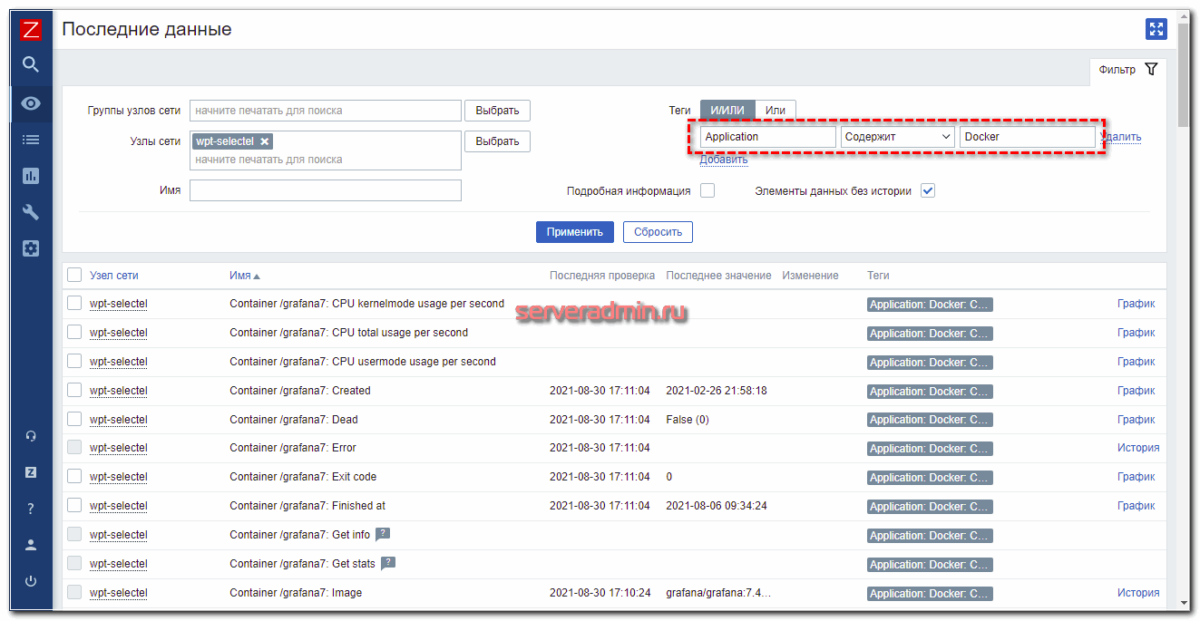Open Reports via the bar chart icon
This screenshot has height=621, width=1200.
tap(30, 175)
